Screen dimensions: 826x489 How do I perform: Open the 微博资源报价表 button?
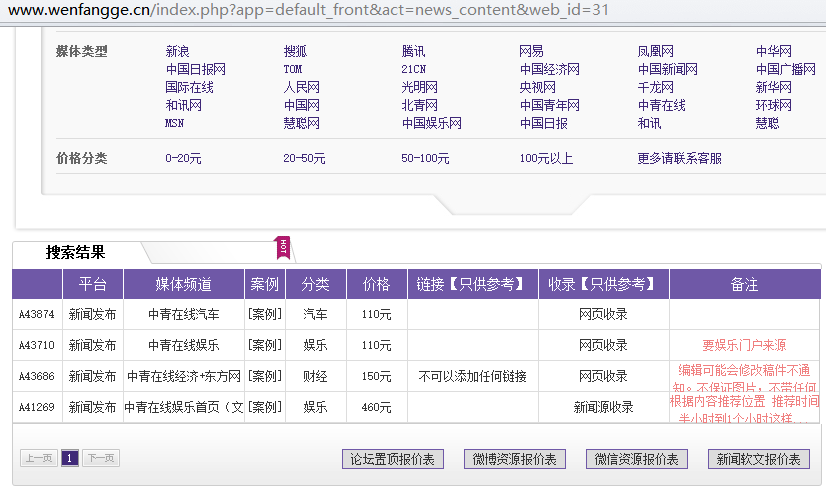coord(515,459)
